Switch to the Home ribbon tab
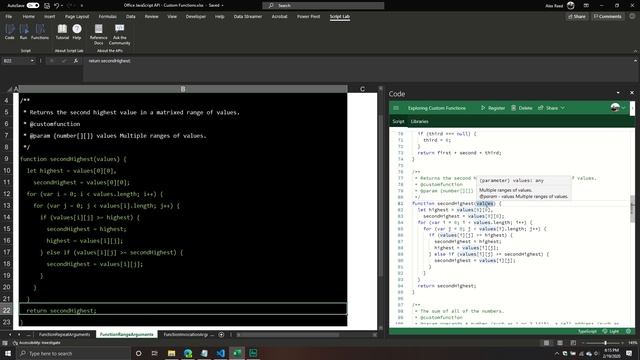640x360 pixels. pos(29,17)
